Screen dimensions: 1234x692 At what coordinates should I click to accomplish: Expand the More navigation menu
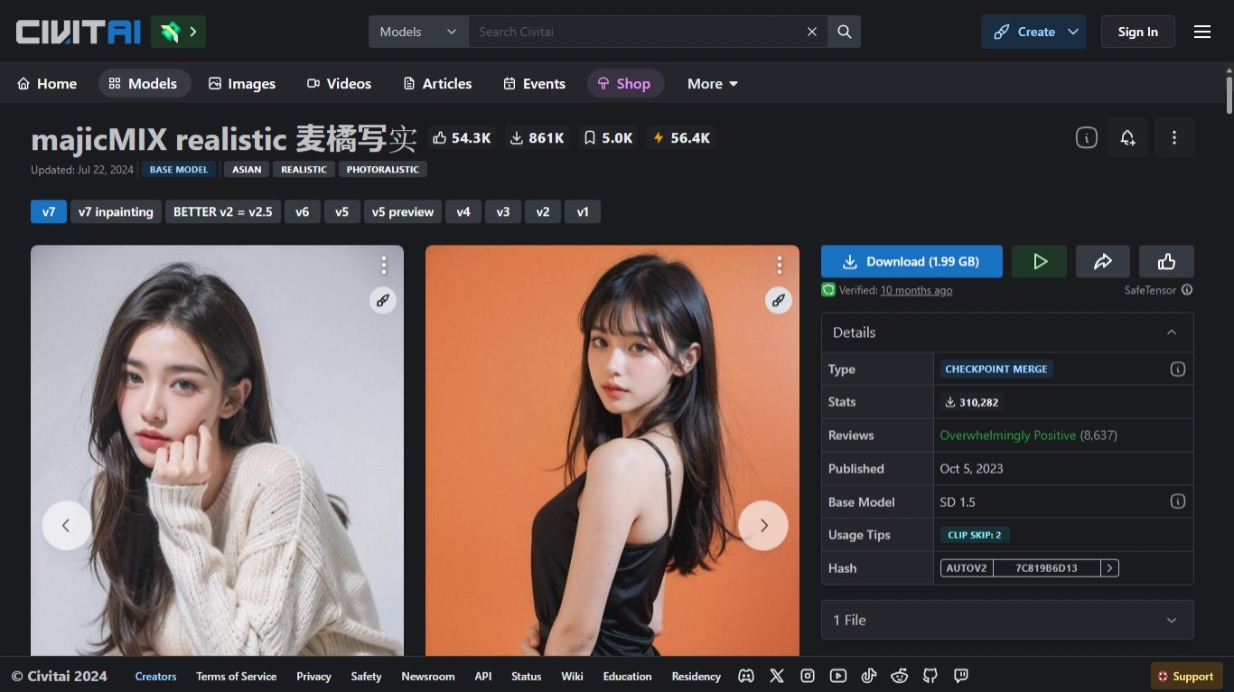tap(712, 84)
